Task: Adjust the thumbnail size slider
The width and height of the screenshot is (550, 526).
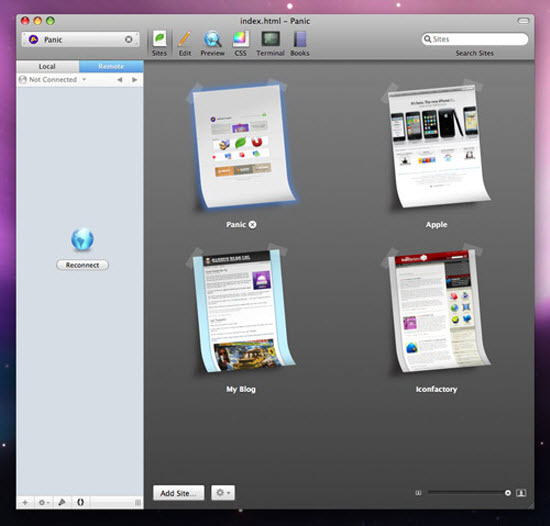Action: point(468,493)
